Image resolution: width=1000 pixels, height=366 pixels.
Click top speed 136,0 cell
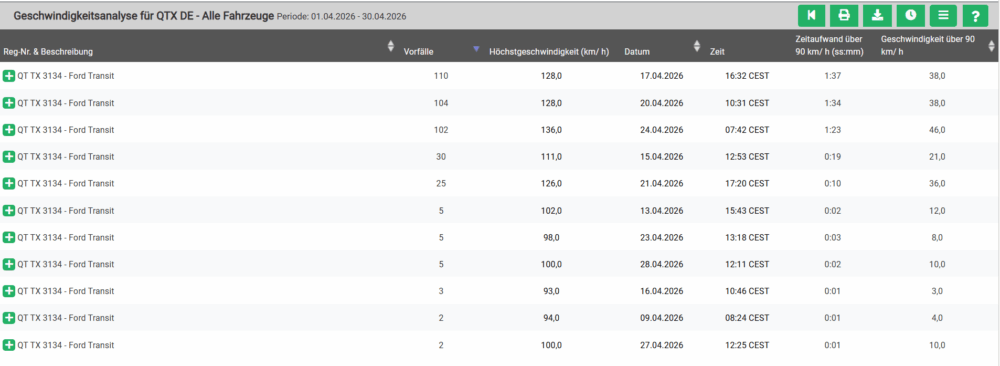pos(551,129)
